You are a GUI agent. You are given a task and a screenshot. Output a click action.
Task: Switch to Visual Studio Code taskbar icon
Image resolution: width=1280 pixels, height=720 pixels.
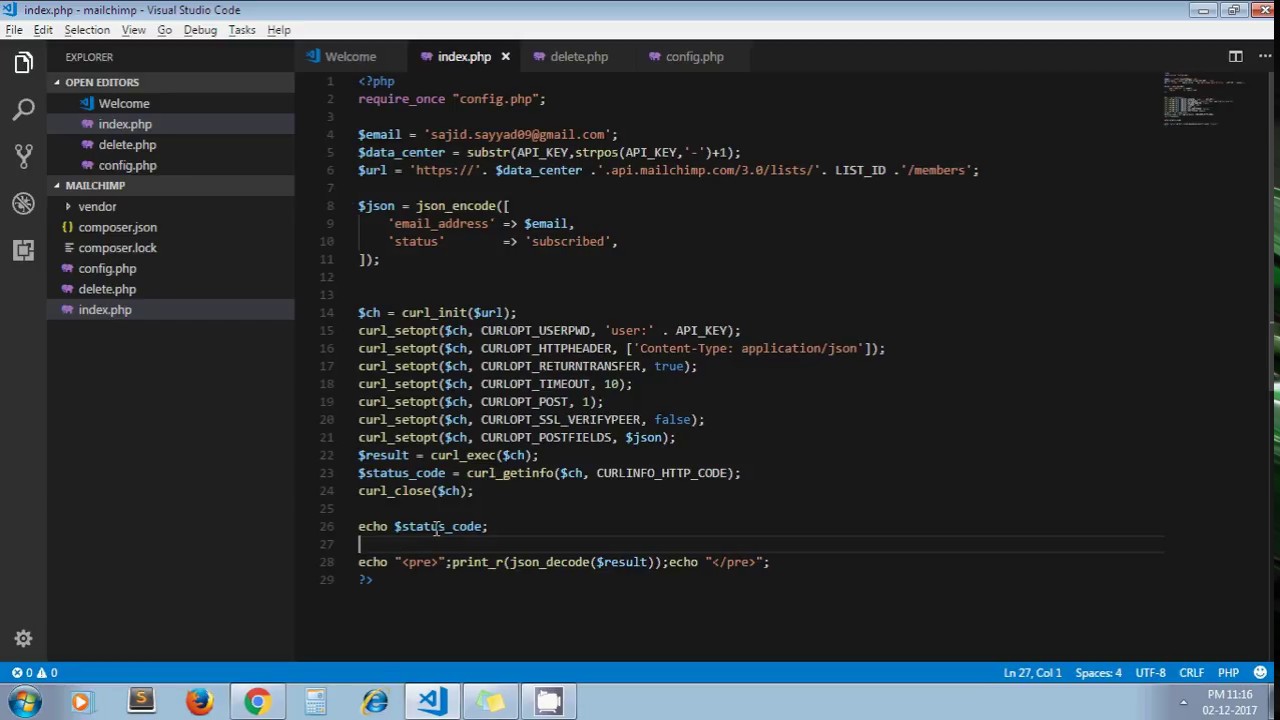click(433, 701)
